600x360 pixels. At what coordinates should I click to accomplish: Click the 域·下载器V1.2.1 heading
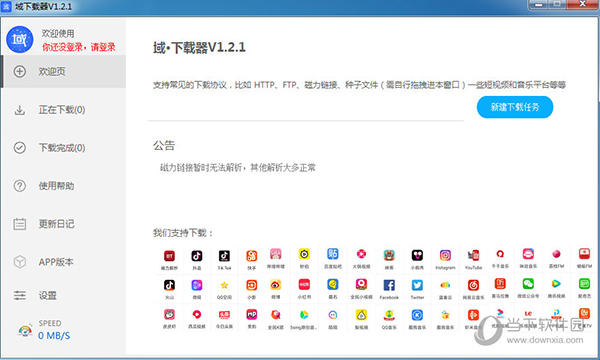[199, 47]
